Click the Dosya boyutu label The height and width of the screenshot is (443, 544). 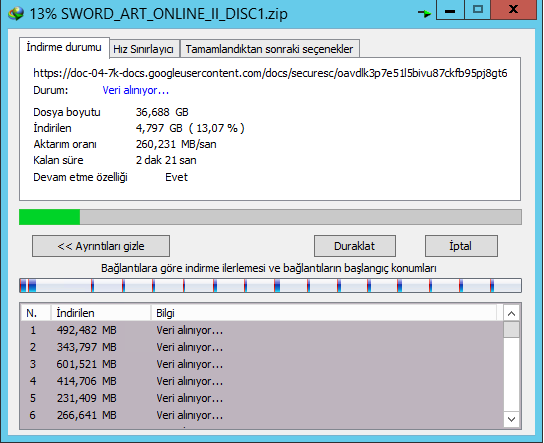tap(67, 112)
